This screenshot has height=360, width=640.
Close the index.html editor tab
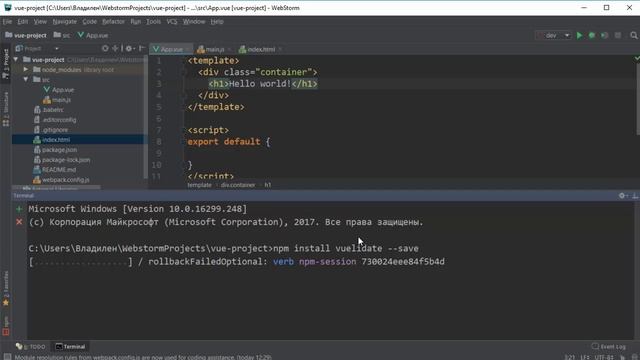pyautogui.click(x=280, y=49)
